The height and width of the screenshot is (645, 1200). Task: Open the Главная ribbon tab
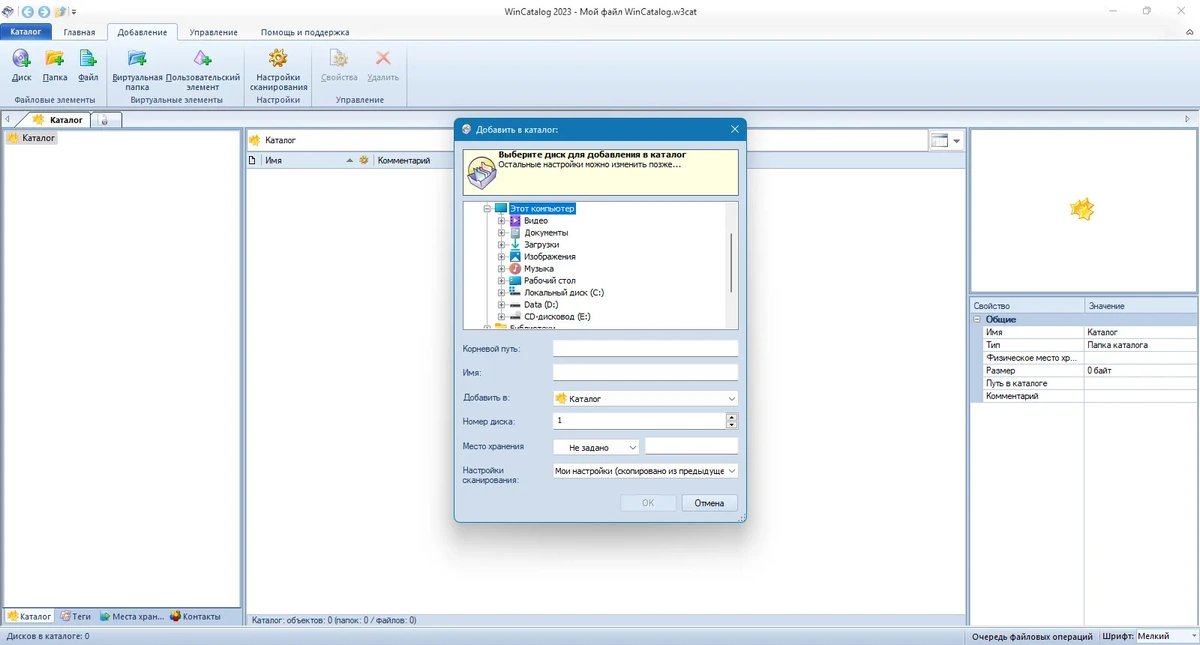pos(79,32)
